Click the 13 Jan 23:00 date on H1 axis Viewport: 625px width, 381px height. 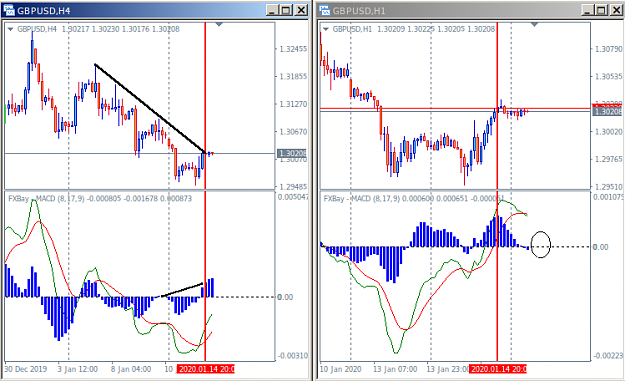pyautogui.click(x=448, y=369)
